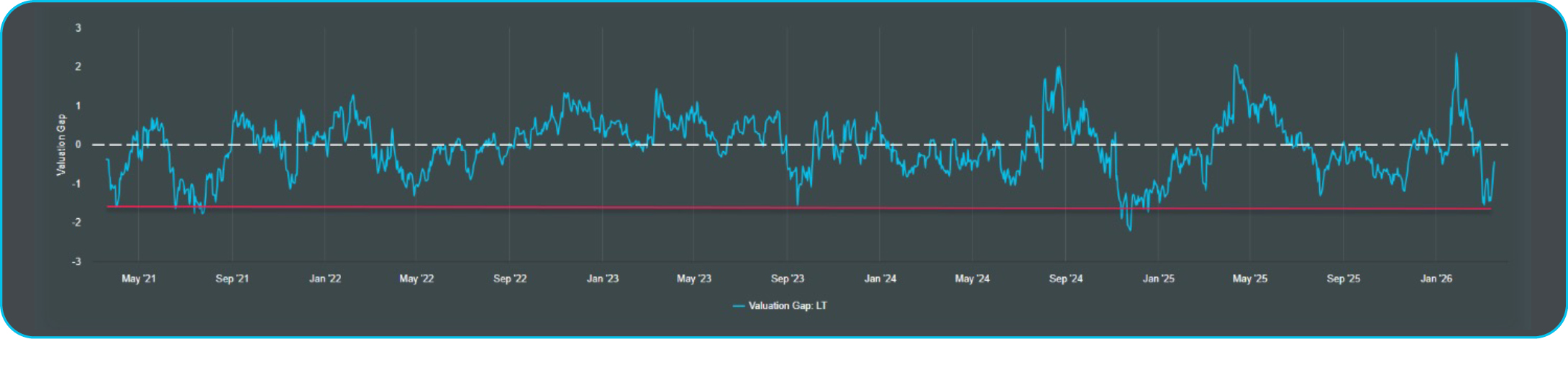Screen dimensions: 1568x375
Task: Click the Valuation Gap y-axis title
Action: click(x=61, y=145)
